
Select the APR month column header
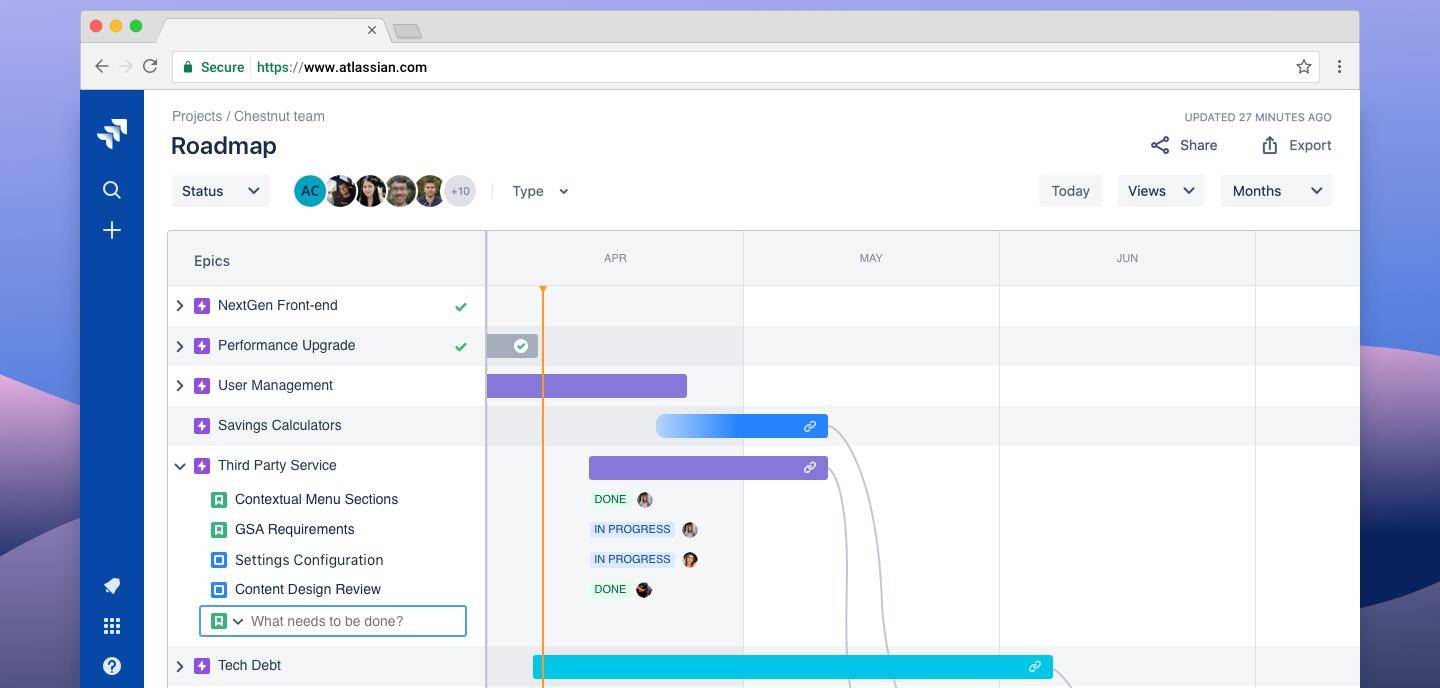[615, 258]
